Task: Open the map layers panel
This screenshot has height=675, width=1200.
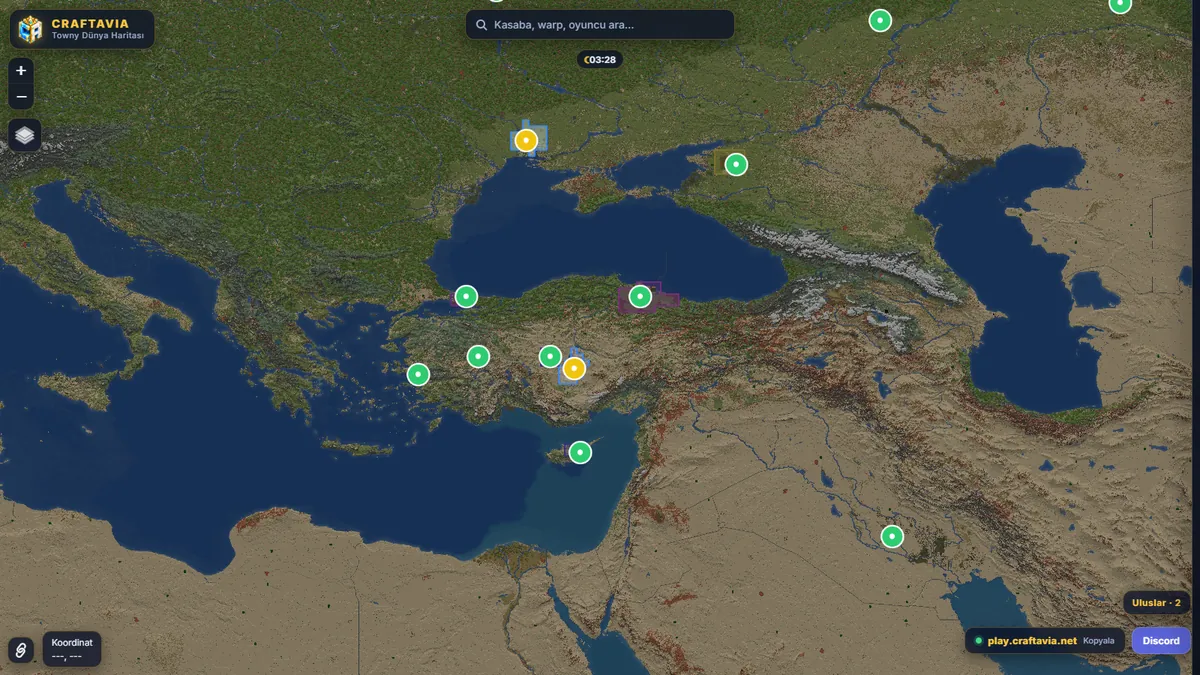Action: [25, 135]
